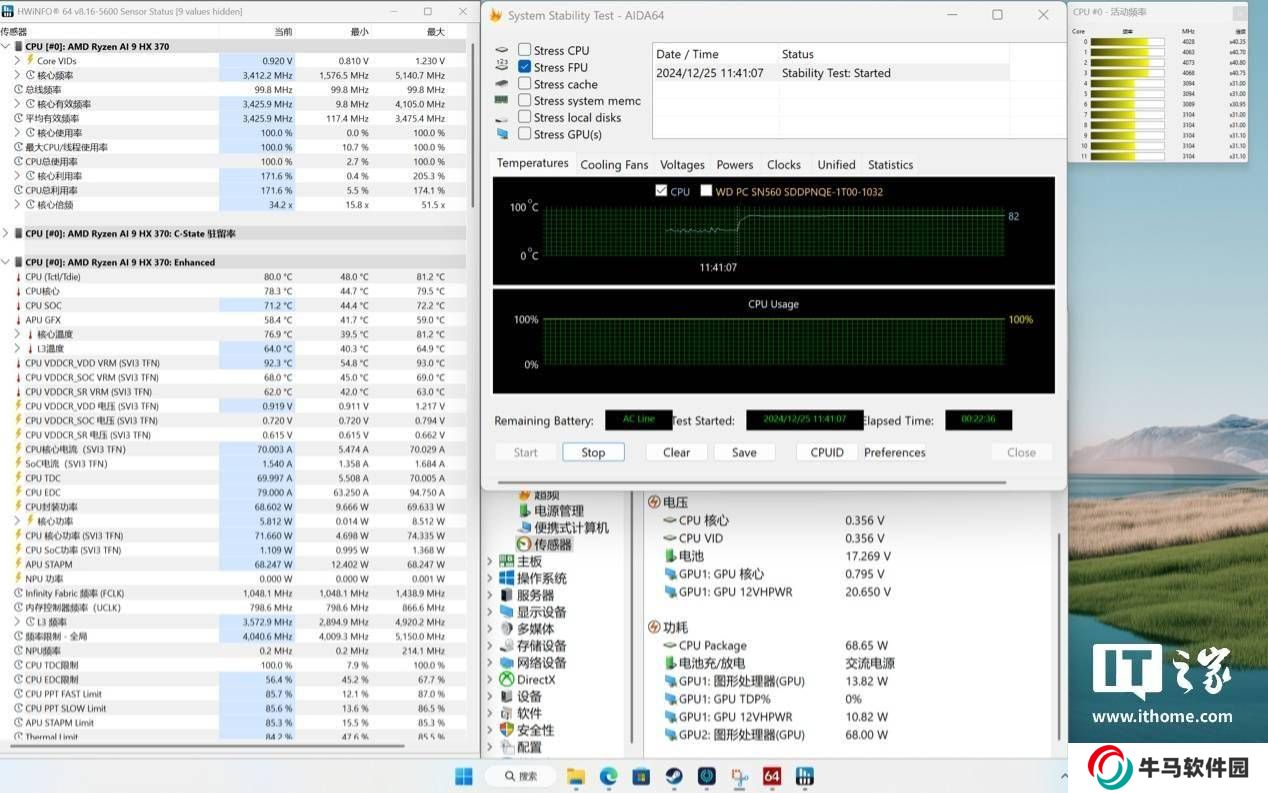This screenshot has height=793, width=1268.
Task: Check the WD PC SN560 graph checkbox
Action: tap(706, 191)
